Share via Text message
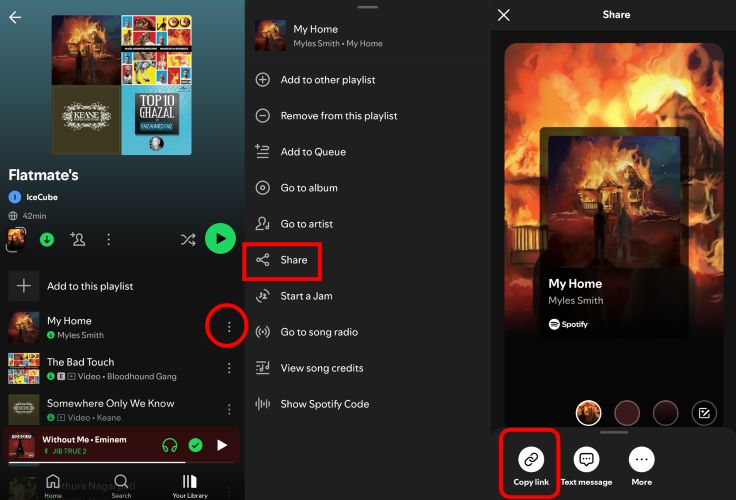The image size is (736, 500). pos(586,466)
